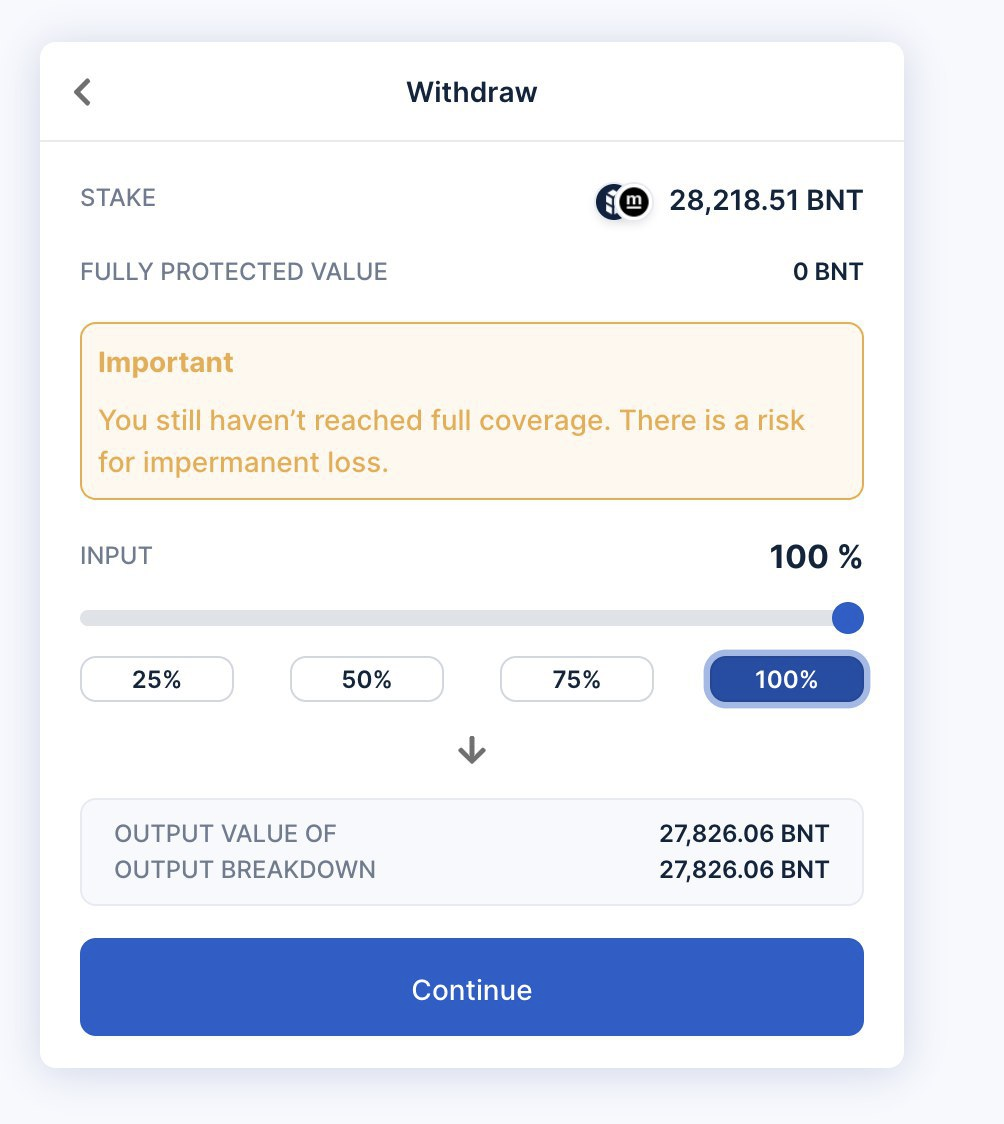The image size is (1004, 1124).
Task: Click the OUTPUT VALUE OF label
Action: click(x=226, y=833)
